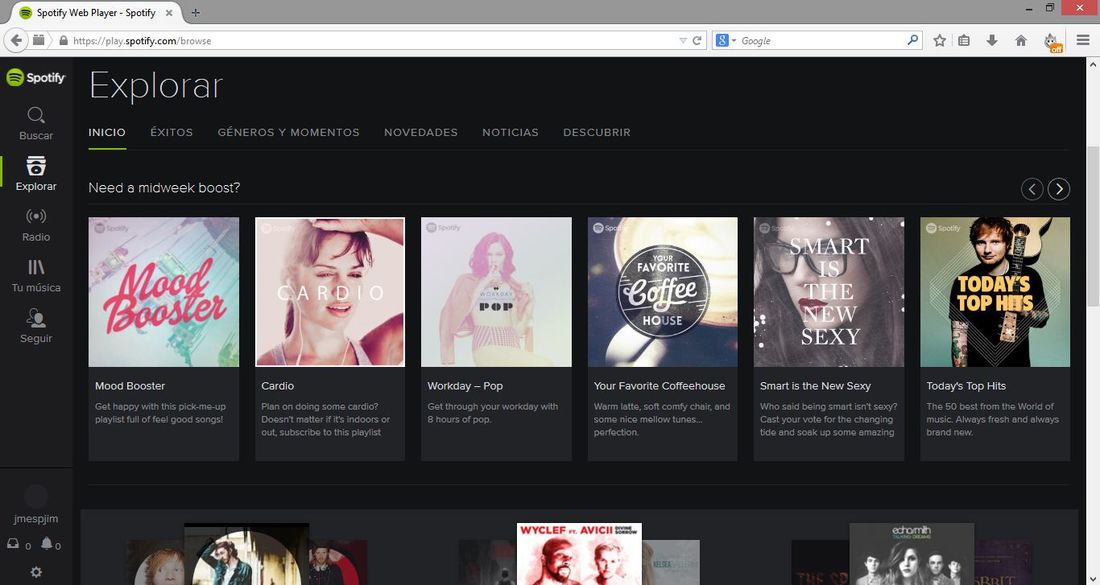Go to browser home page icon

(1021, 41)
